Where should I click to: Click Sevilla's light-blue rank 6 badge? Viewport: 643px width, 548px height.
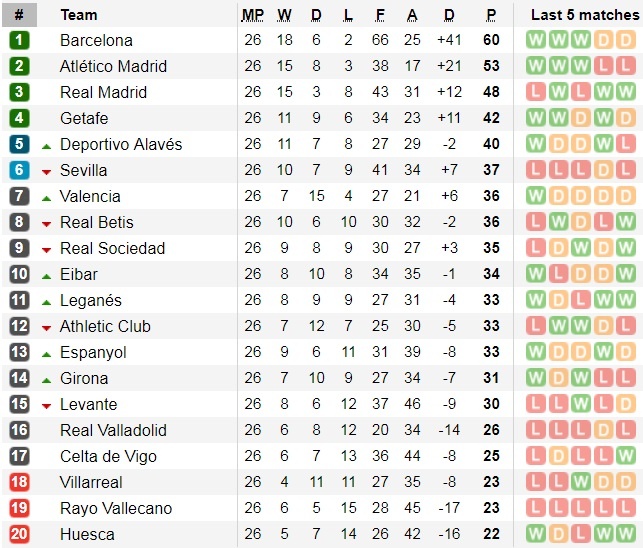tap(20, 170)
